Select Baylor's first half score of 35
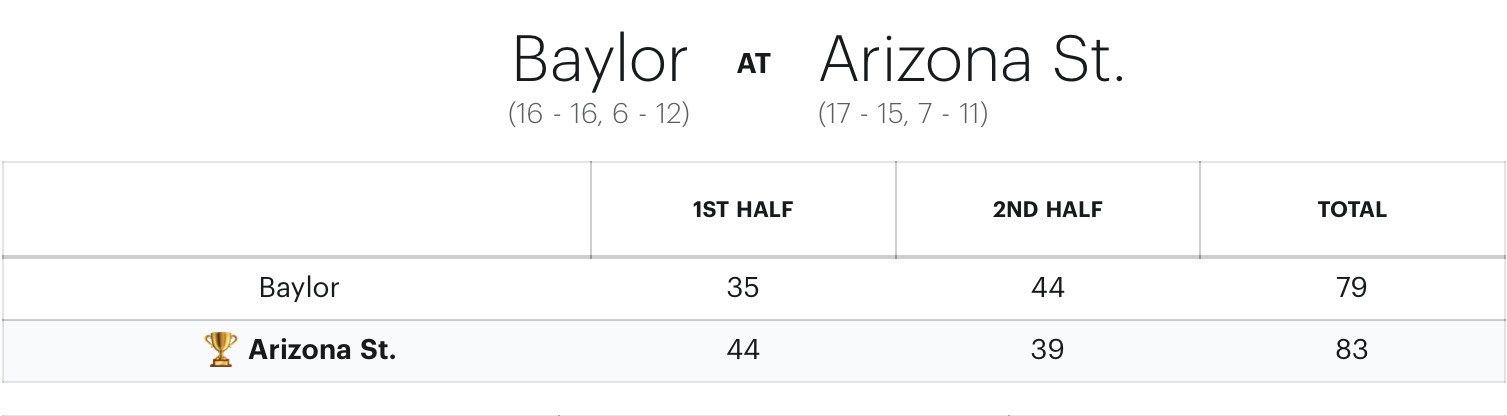 point(743,288)
